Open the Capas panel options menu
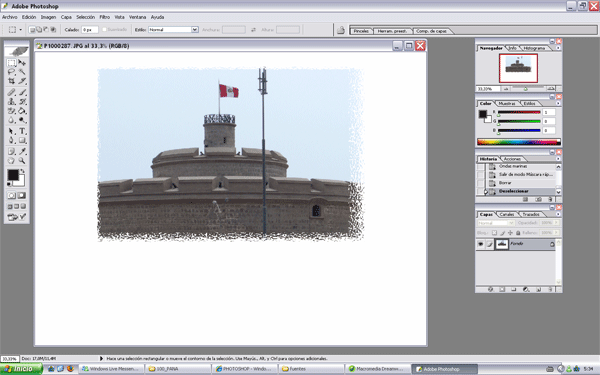 (558, 214)
